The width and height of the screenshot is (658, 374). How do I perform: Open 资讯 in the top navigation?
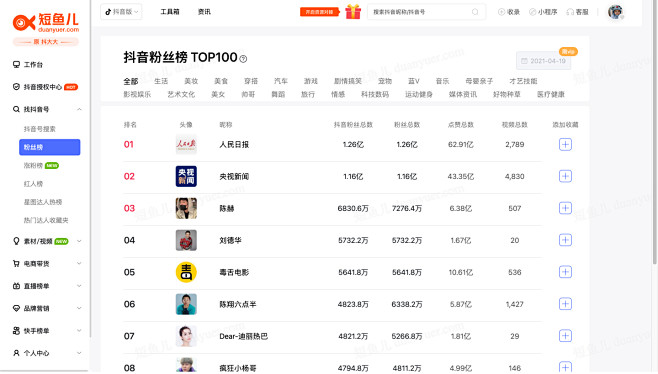[x=204, y=12]
